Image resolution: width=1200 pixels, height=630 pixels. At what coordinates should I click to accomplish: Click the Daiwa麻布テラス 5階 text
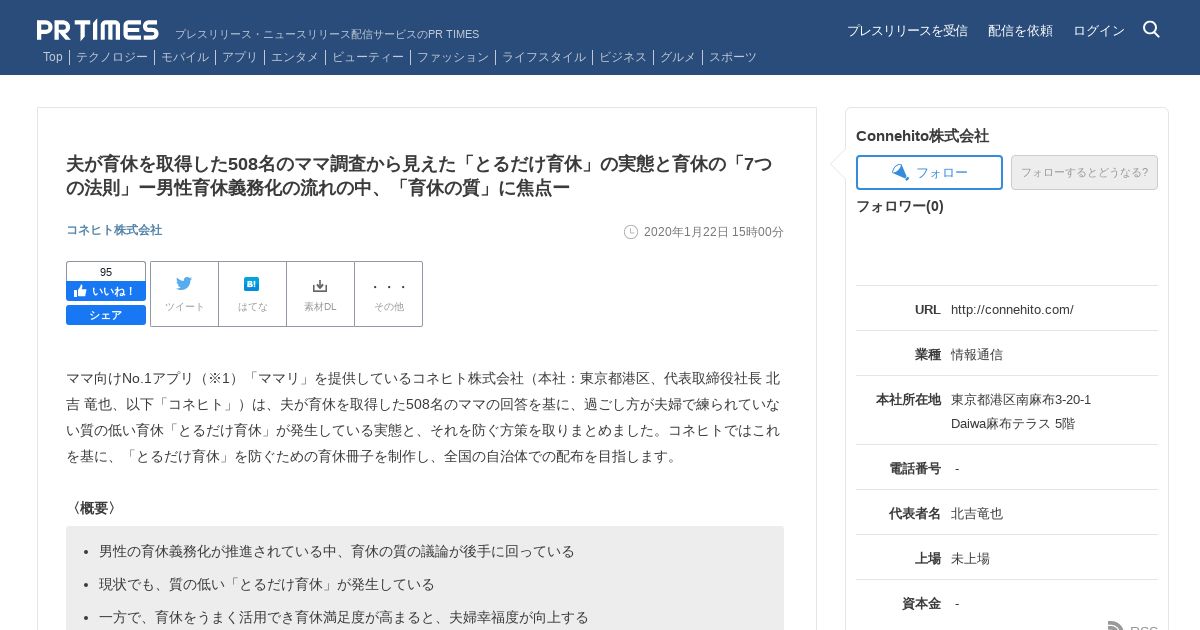[x=1013, y=423]
